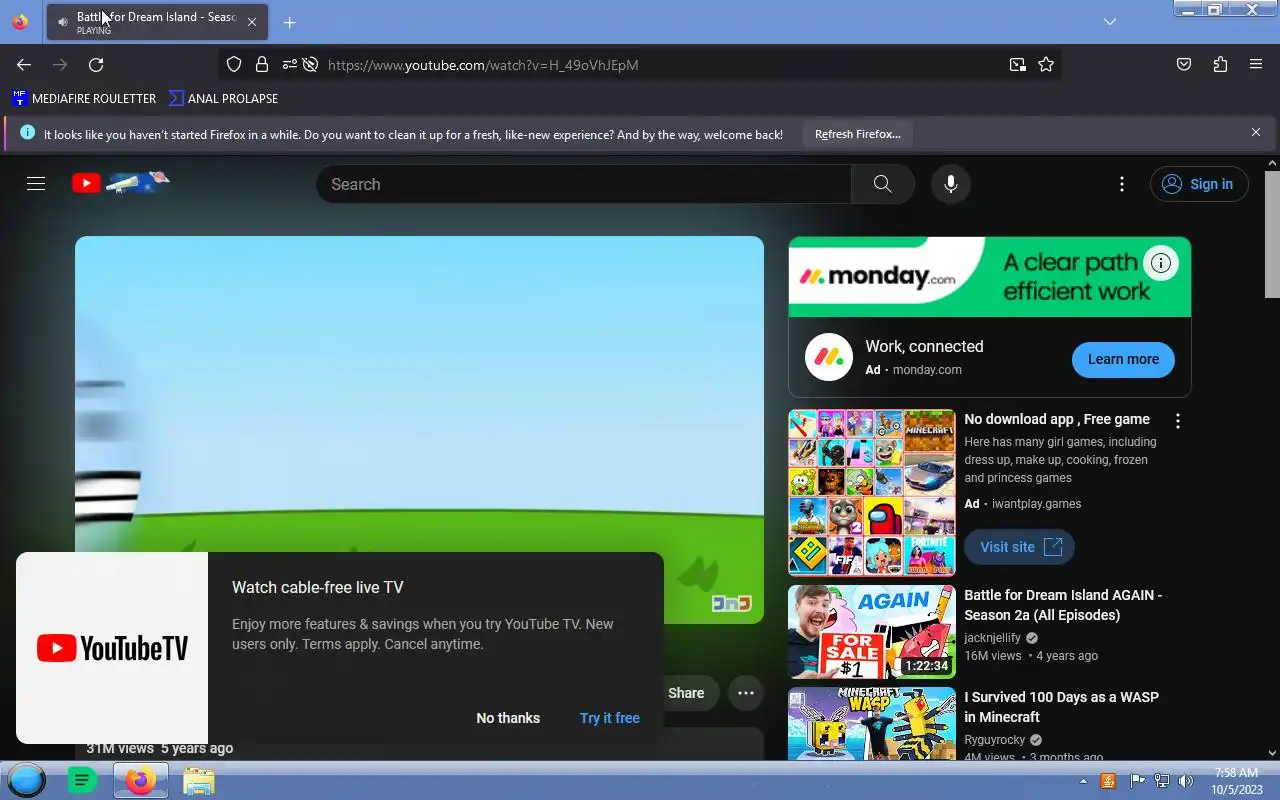Reload the page with the refresh icon
This screenshot has height=800, width=1280.
(x=96, y=65)
